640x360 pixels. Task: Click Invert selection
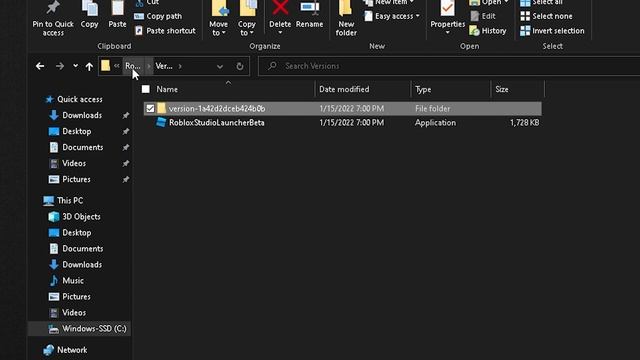pos(552,31)
